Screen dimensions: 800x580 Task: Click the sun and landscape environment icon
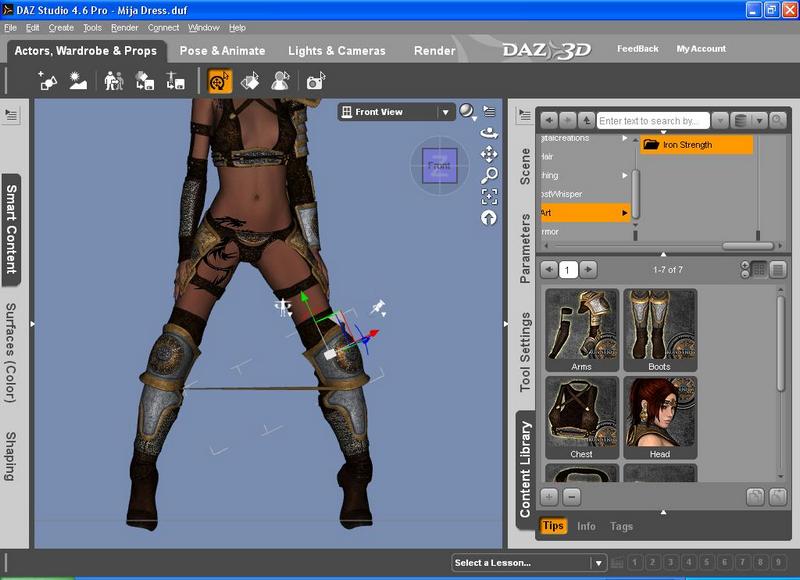coord(78,81)
